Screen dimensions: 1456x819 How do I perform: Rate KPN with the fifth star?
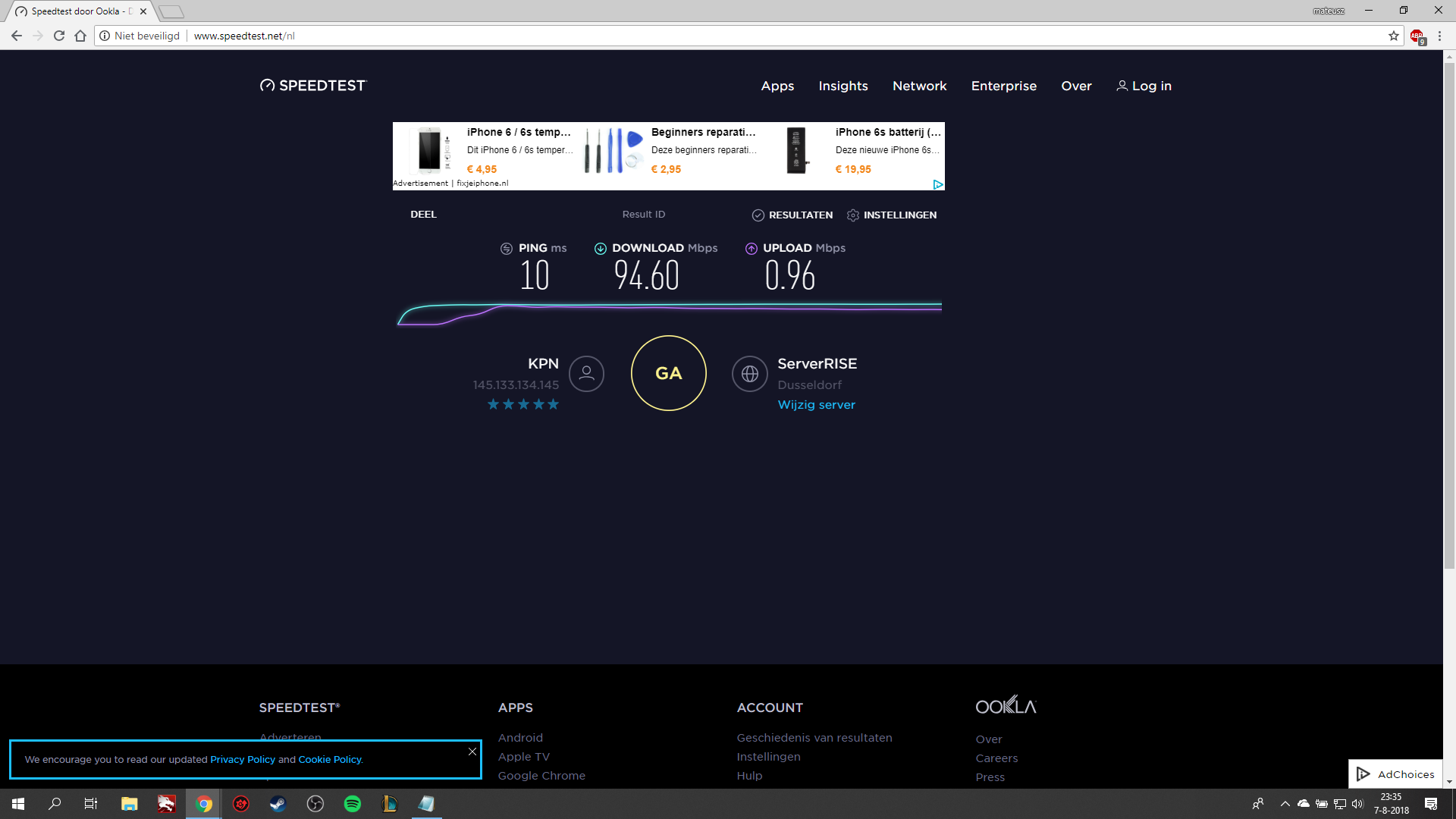(x=554, y=404)
